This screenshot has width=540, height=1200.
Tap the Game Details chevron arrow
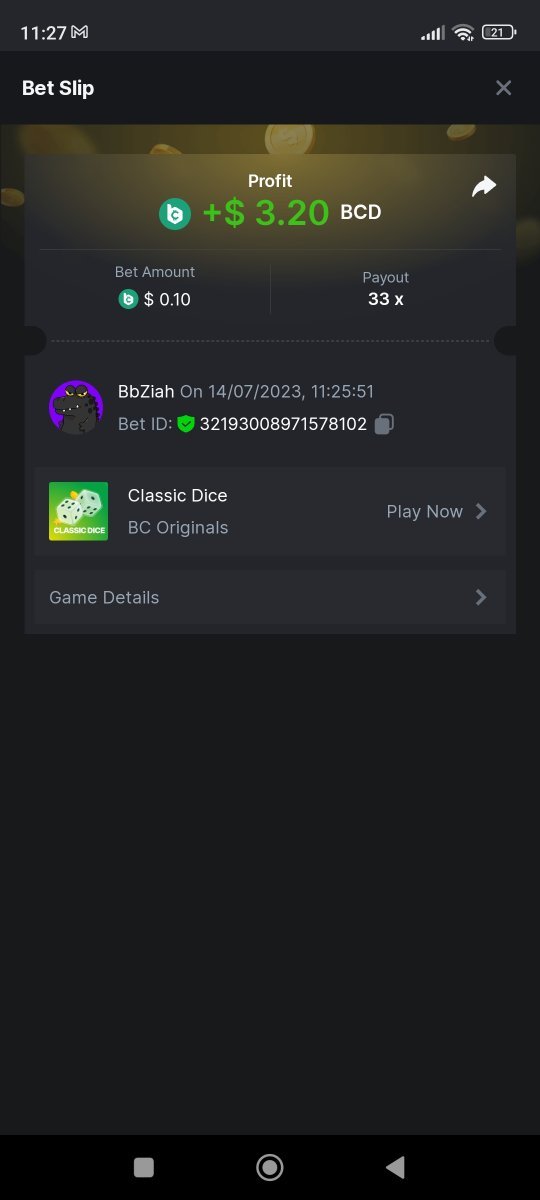pyautogui.click(x=481, y=597)
